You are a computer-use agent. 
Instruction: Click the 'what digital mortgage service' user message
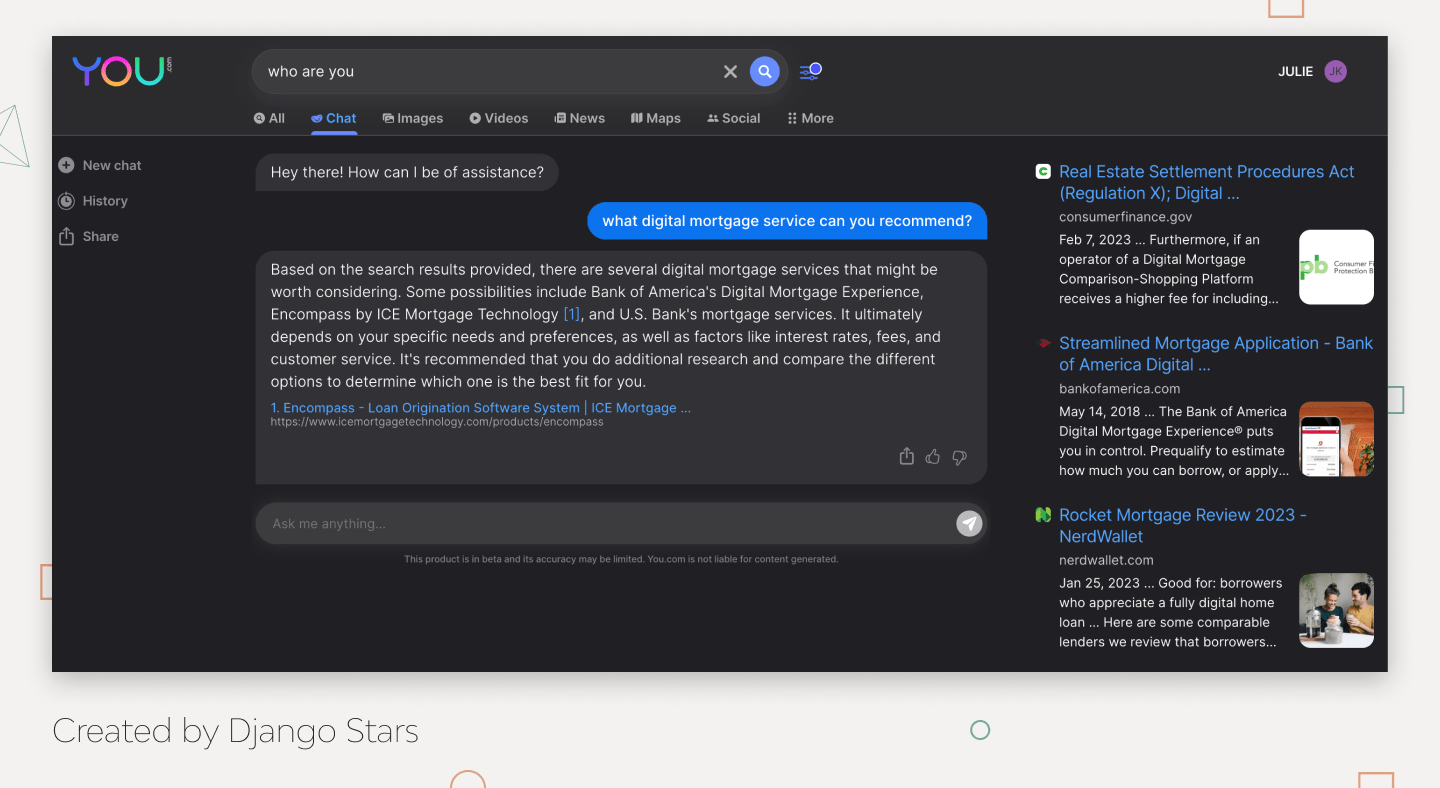click(x=787, y=221)
